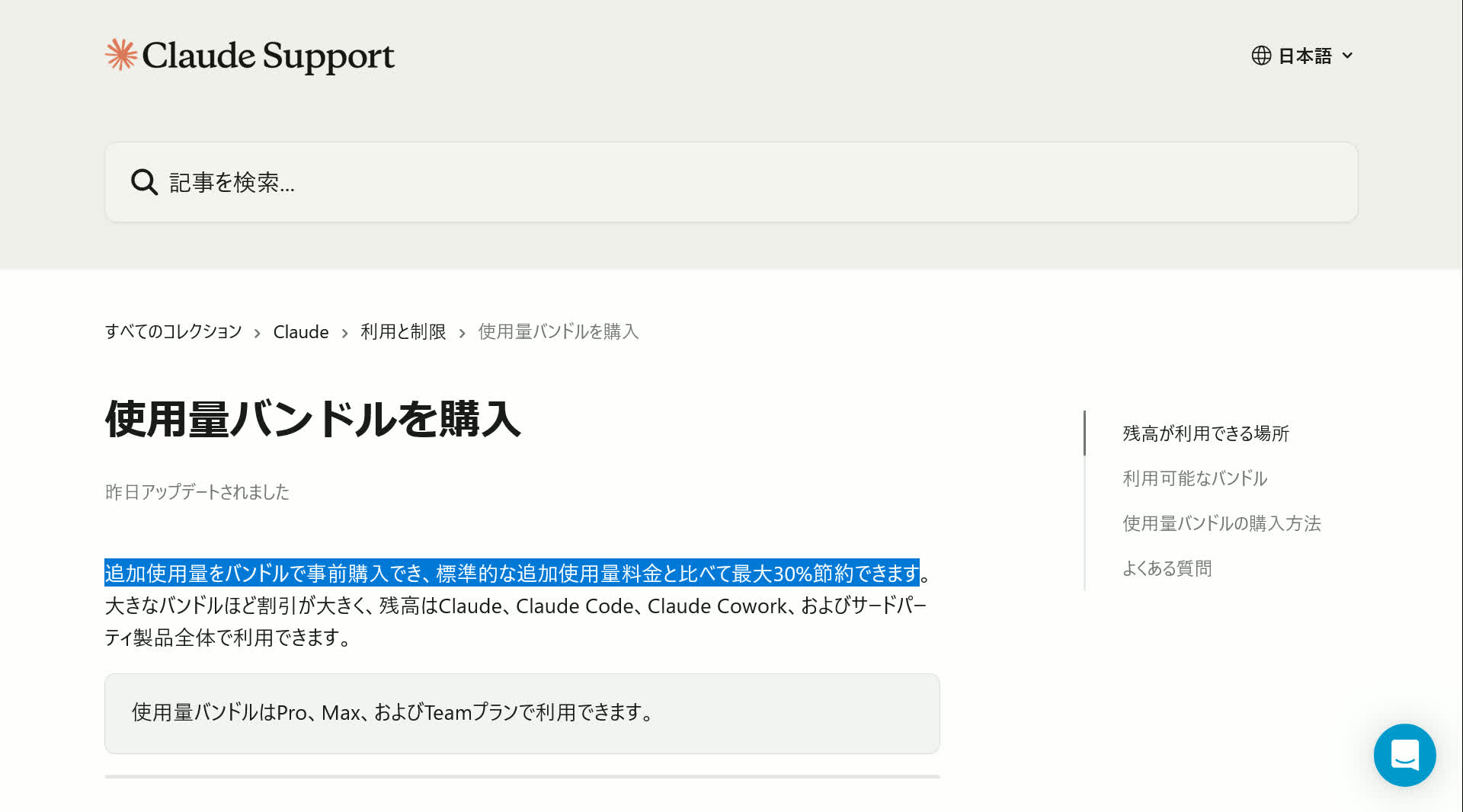Viewport: 1463px width, 812px height.
Task: Open the chat support bubble
Action: pos(1404,755)
